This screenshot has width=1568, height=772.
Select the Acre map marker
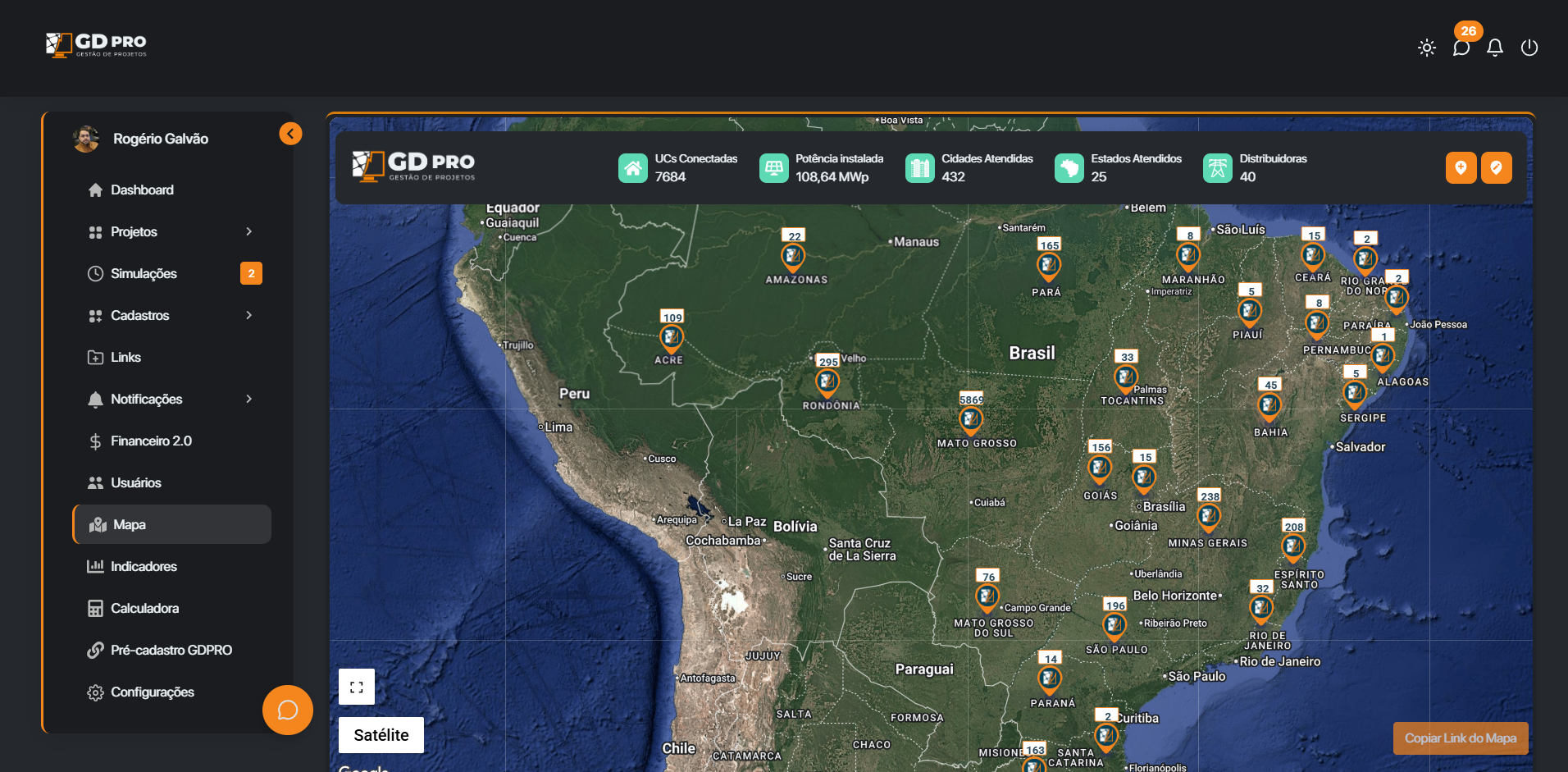(672, 338)
